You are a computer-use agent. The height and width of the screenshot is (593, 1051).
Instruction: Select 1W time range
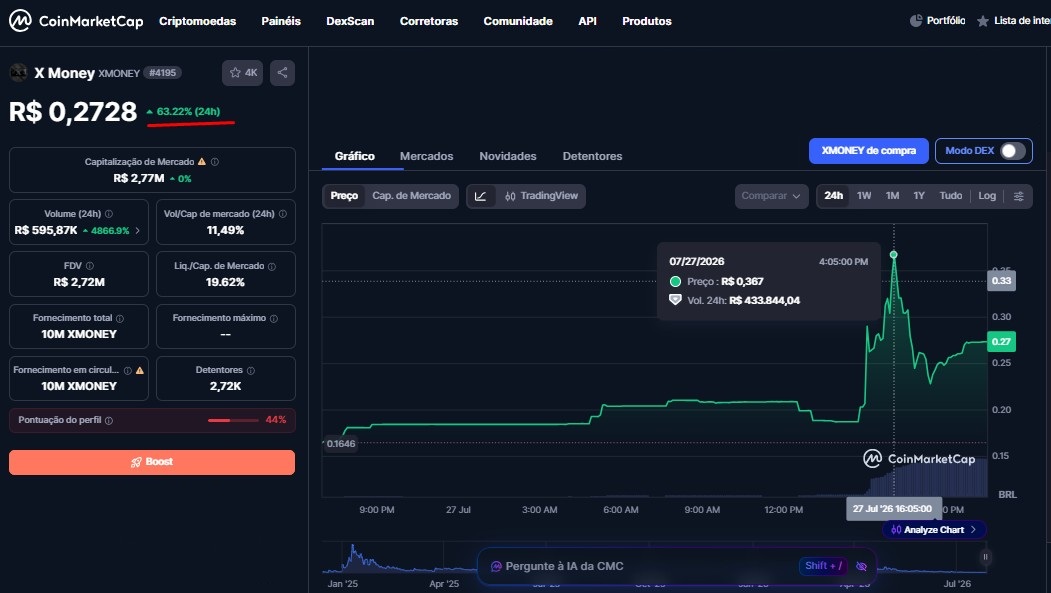coord(864,196)
